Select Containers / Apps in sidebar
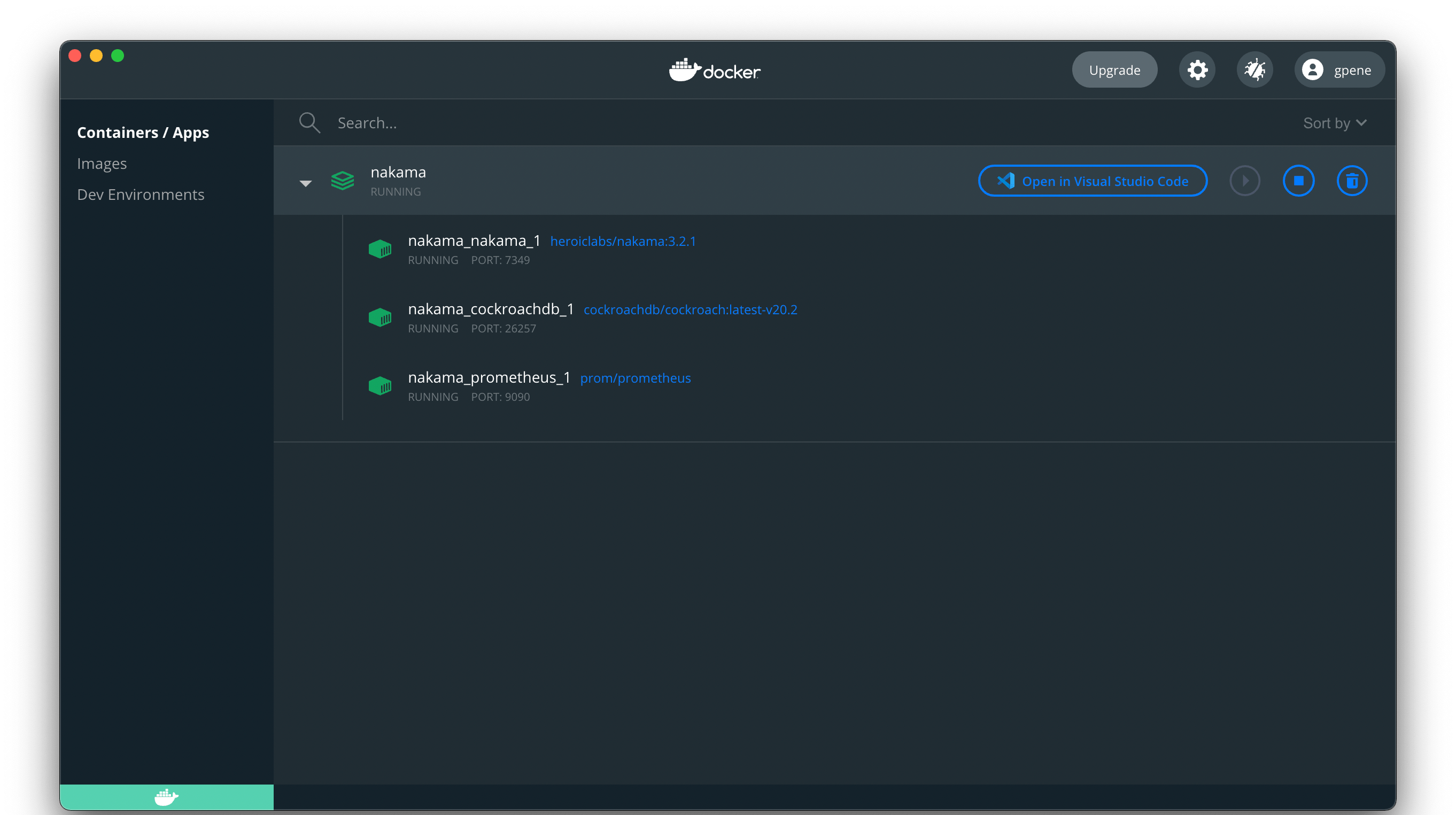 click(x=143, y=132)
